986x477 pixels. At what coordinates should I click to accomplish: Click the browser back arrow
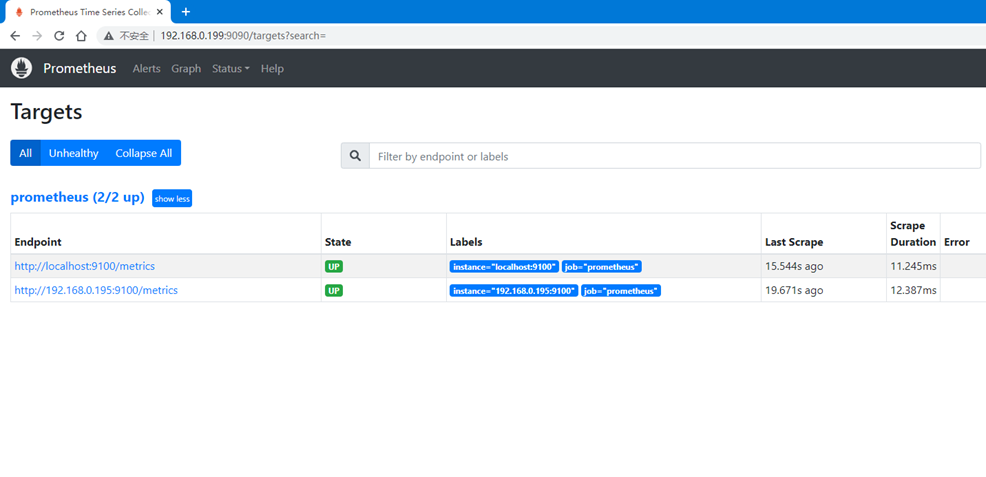(x=15, y=36)
